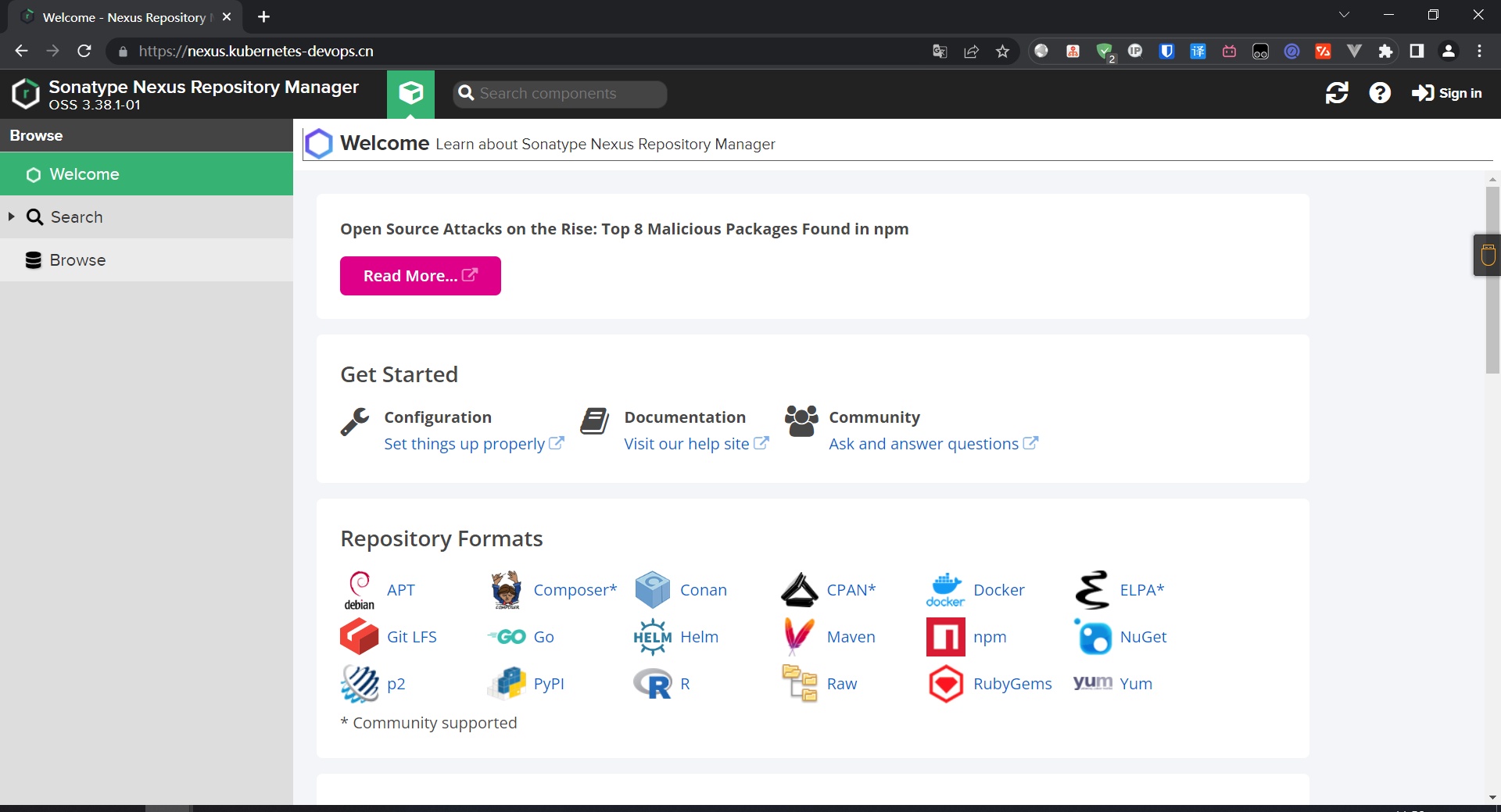The height and width of the screenshot is (812, 1501).
Task: Expand the Search tree node arrow
Action: tap(11, 216)
